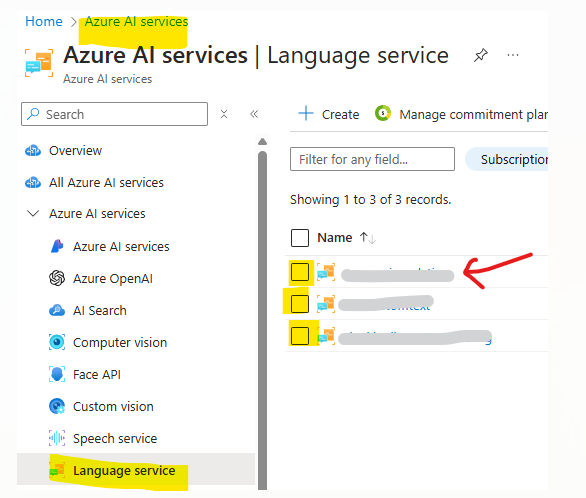Click the Azure OpenAI icon
This screenshot has height=498, width=586.
tap(57, 278)
